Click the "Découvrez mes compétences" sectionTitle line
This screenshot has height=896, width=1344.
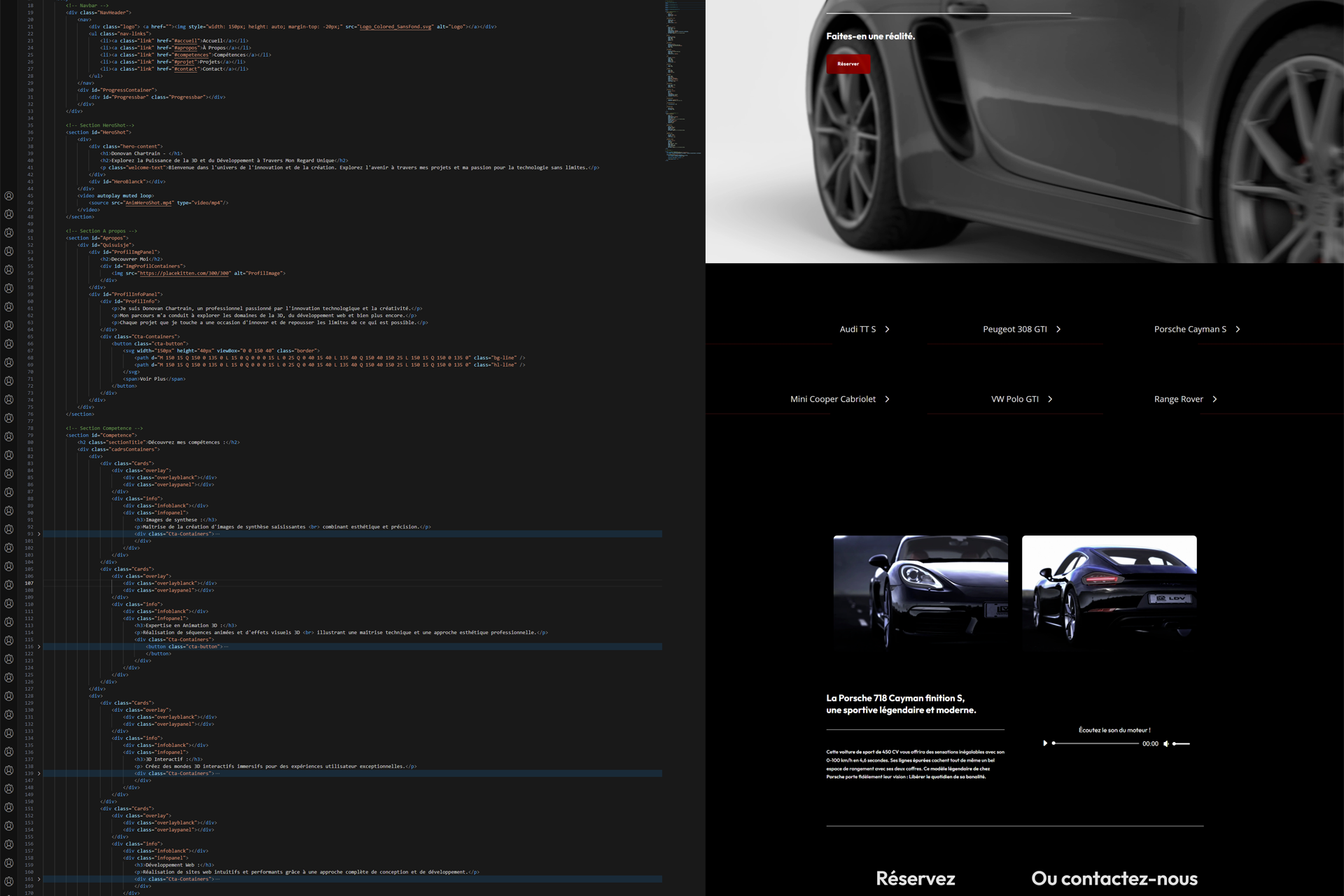159,442
